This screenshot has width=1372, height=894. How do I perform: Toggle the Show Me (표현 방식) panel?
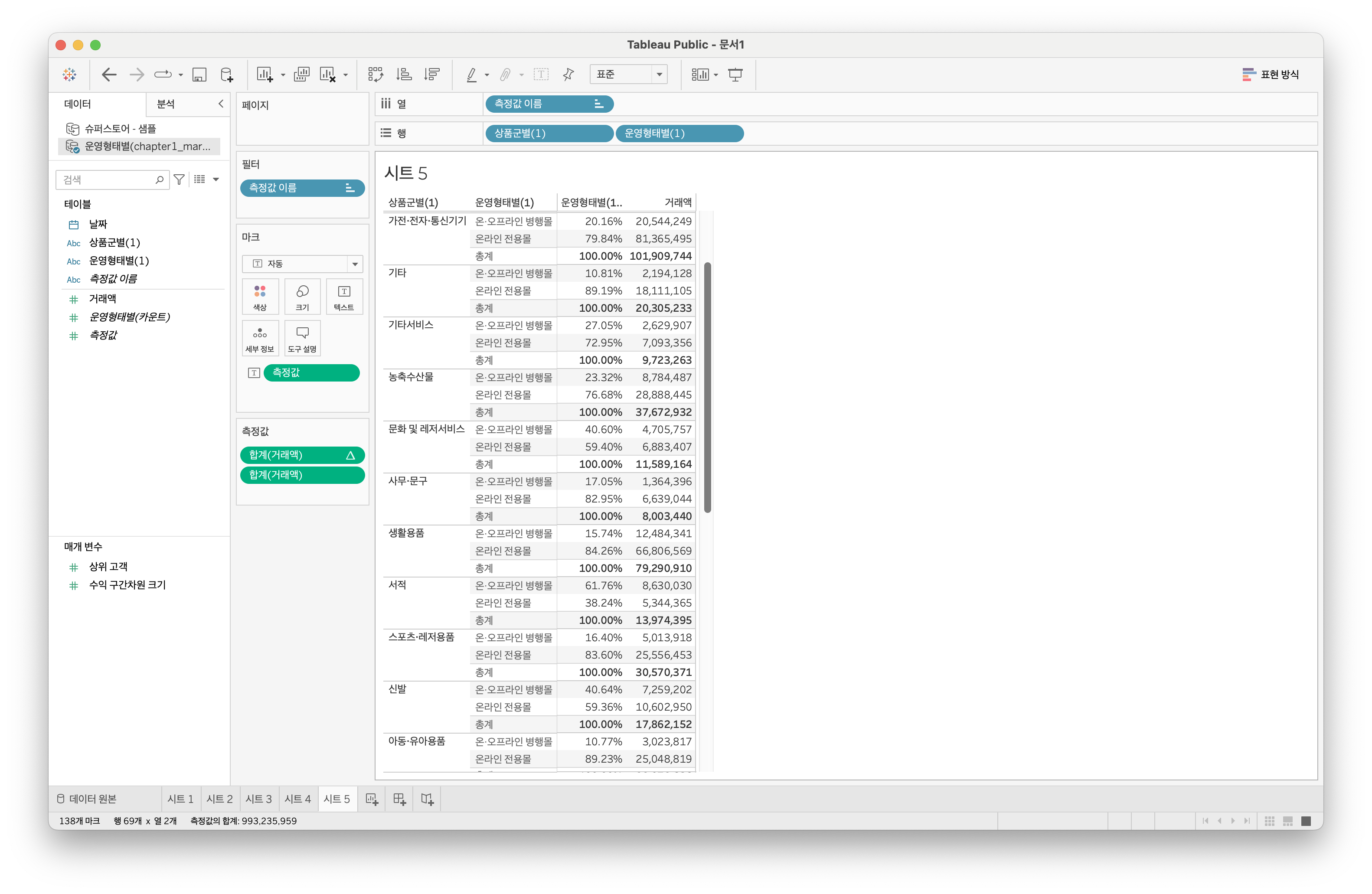[1271, 75]
